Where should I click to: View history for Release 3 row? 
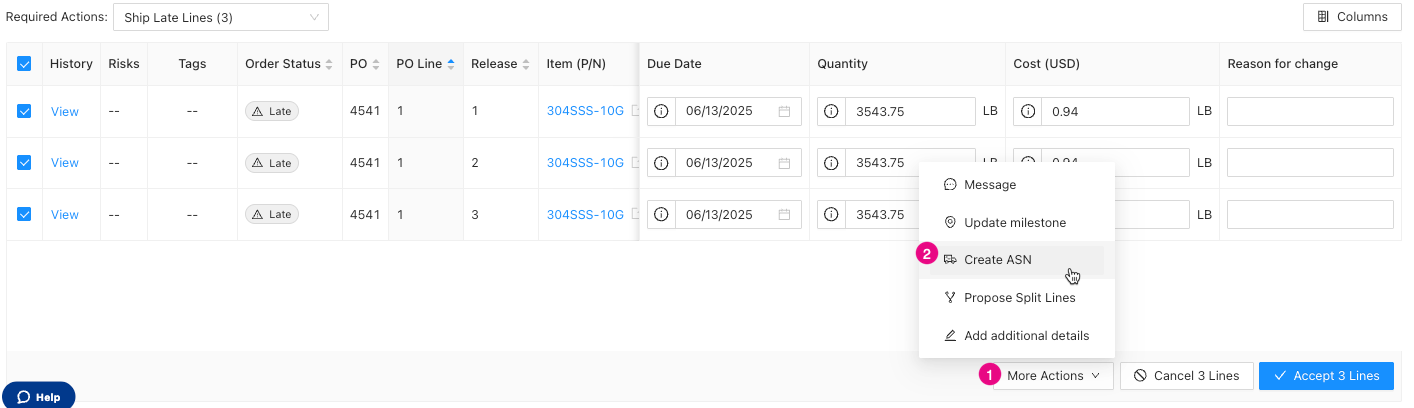click(65, 214)
